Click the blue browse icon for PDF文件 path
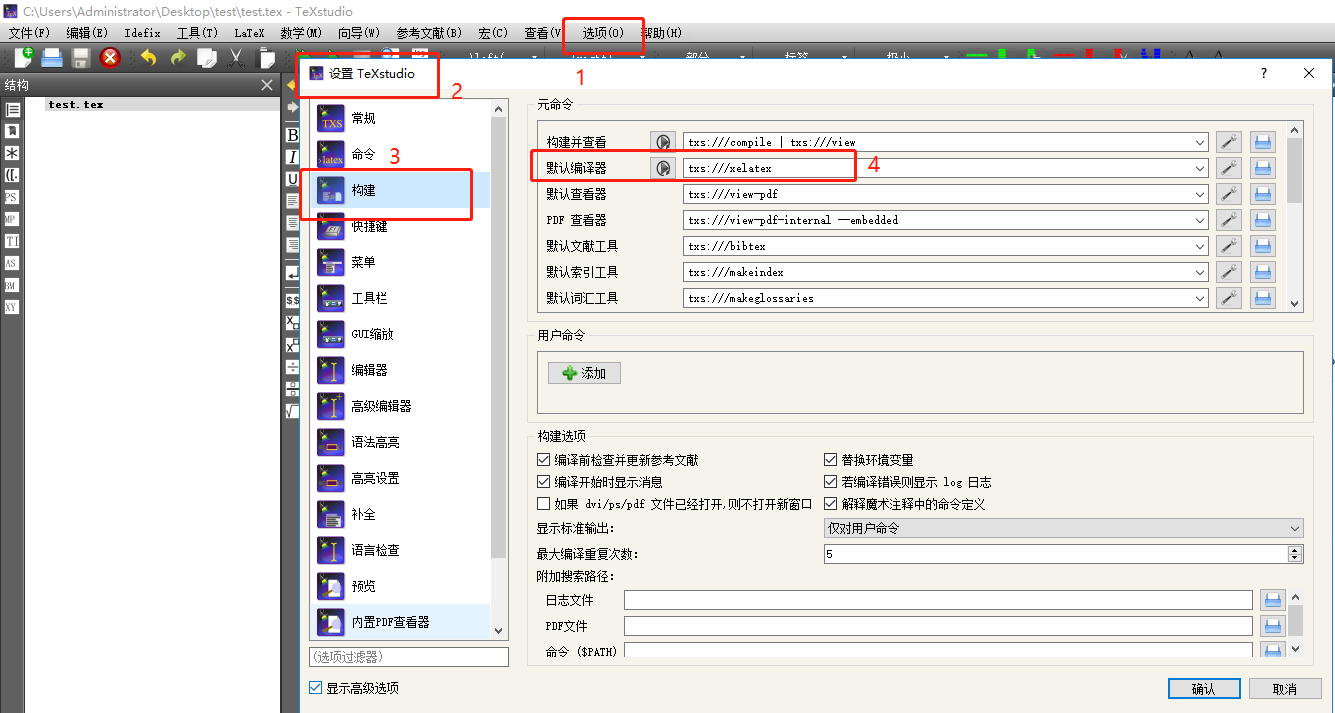This screenshot has height=713, width=1335. point(1272,626)
